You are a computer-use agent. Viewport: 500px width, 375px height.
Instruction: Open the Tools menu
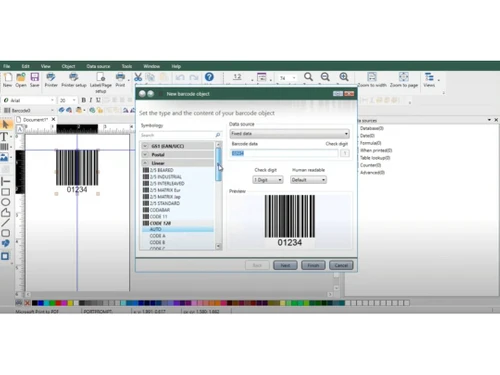[x=127, y=66]
